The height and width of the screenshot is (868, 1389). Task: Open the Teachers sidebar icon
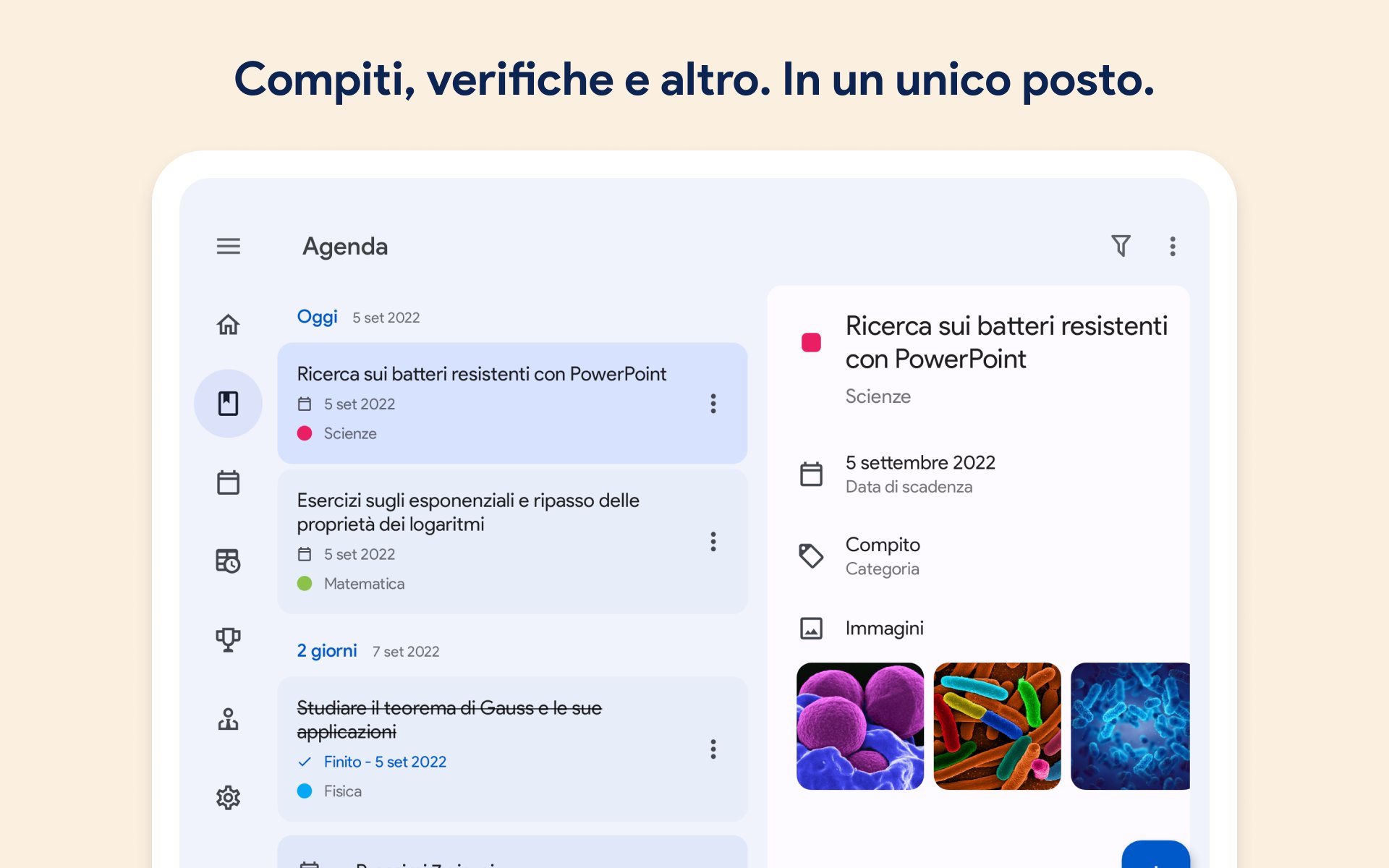[228, 719]
